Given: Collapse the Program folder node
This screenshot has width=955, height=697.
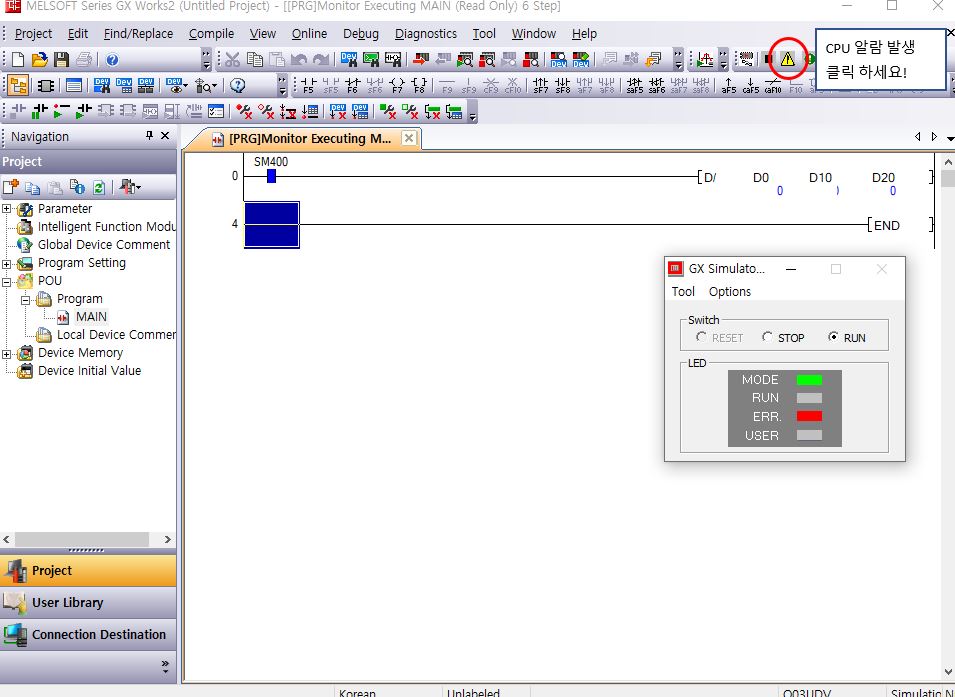Looking at the screenshot, I should [x=26, y=300].
